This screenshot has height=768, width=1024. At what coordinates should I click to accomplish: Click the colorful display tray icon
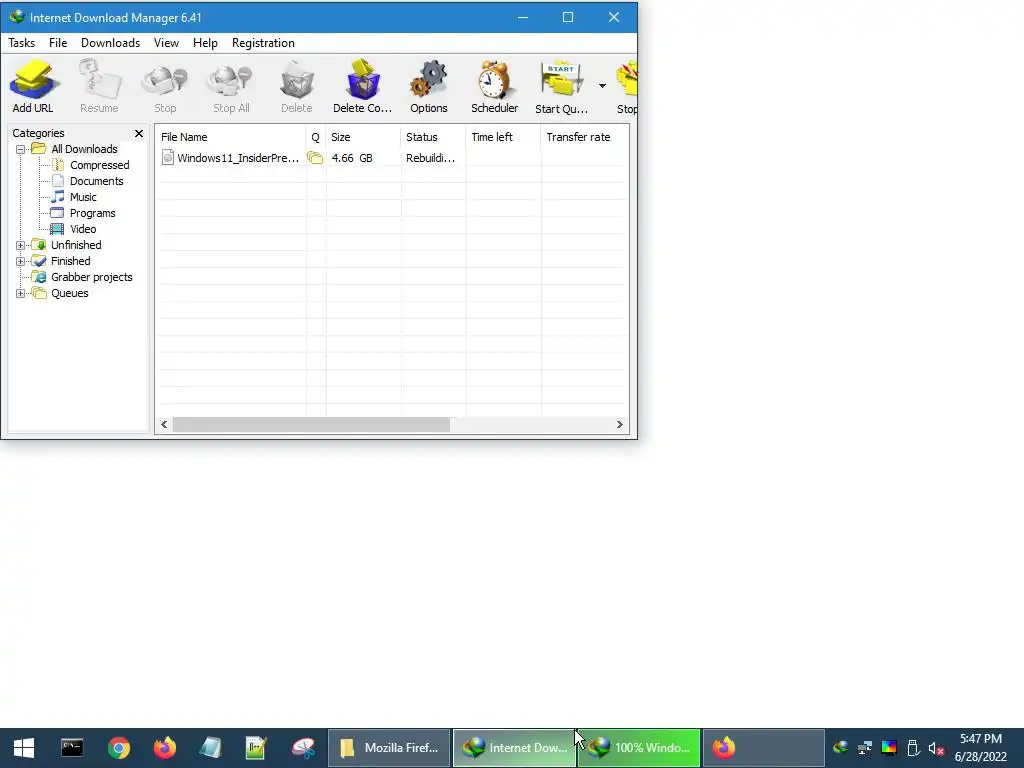(x=889, y=748)
